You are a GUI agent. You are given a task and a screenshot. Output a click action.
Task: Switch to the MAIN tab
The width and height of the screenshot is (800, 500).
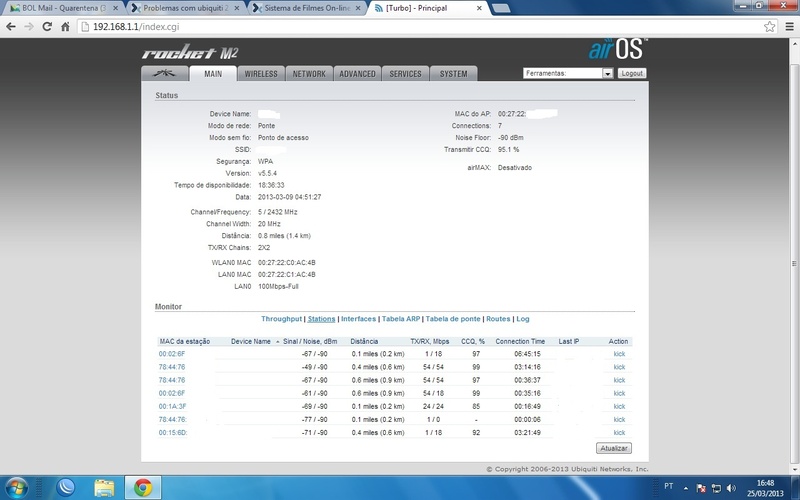pos(213,73)
